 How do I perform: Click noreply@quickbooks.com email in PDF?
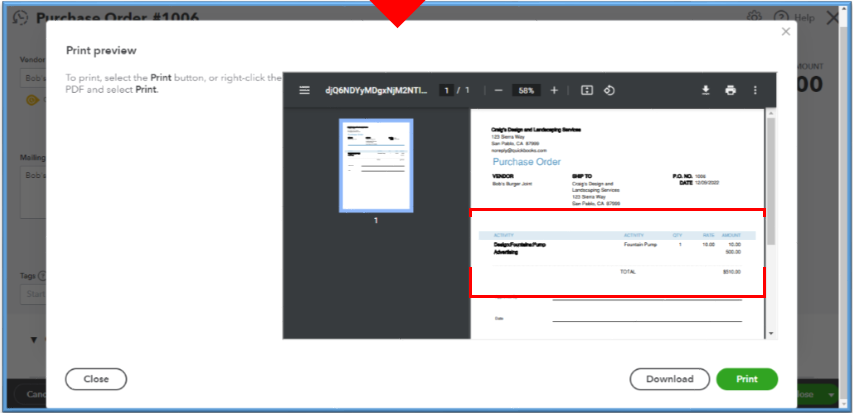coord(519,150)
